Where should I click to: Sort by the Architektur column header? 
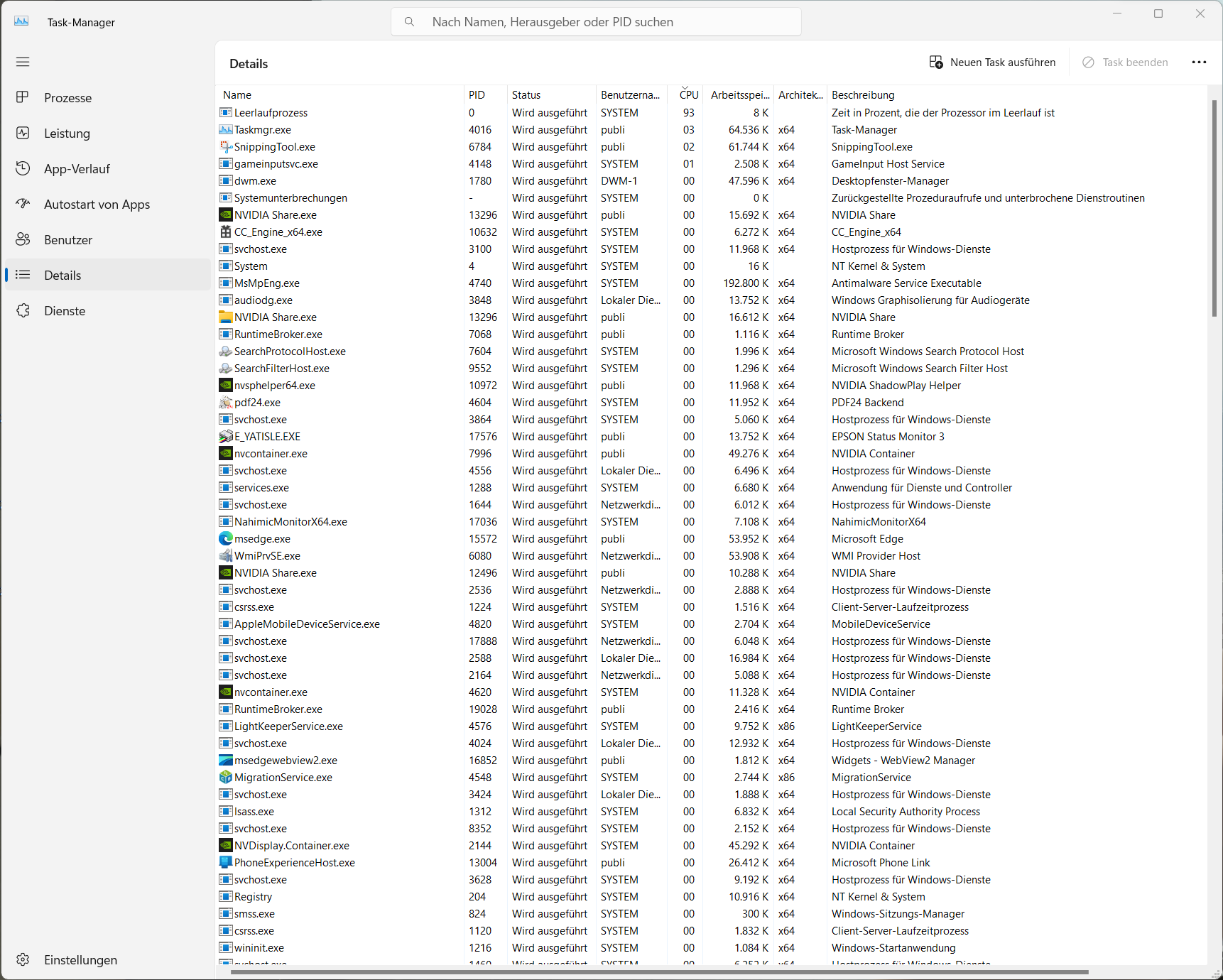pos(800,95)
